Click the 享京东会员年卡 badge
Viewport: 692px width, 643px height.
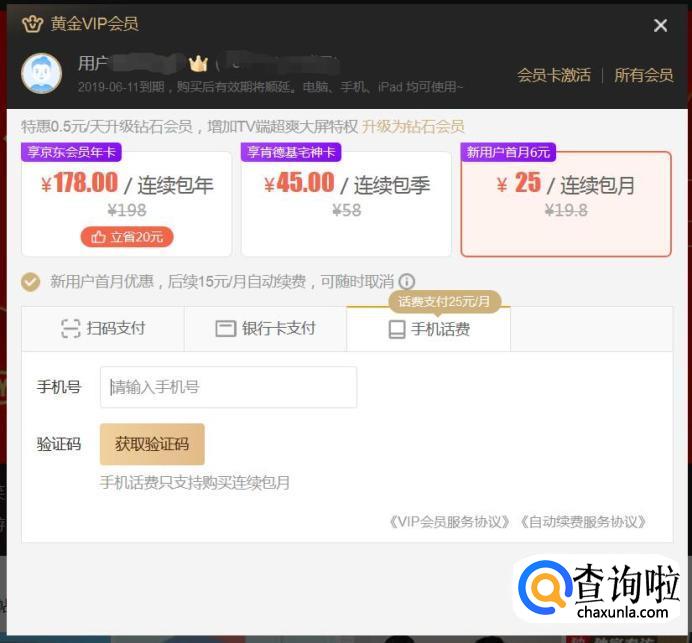click(x=71, y=152)
